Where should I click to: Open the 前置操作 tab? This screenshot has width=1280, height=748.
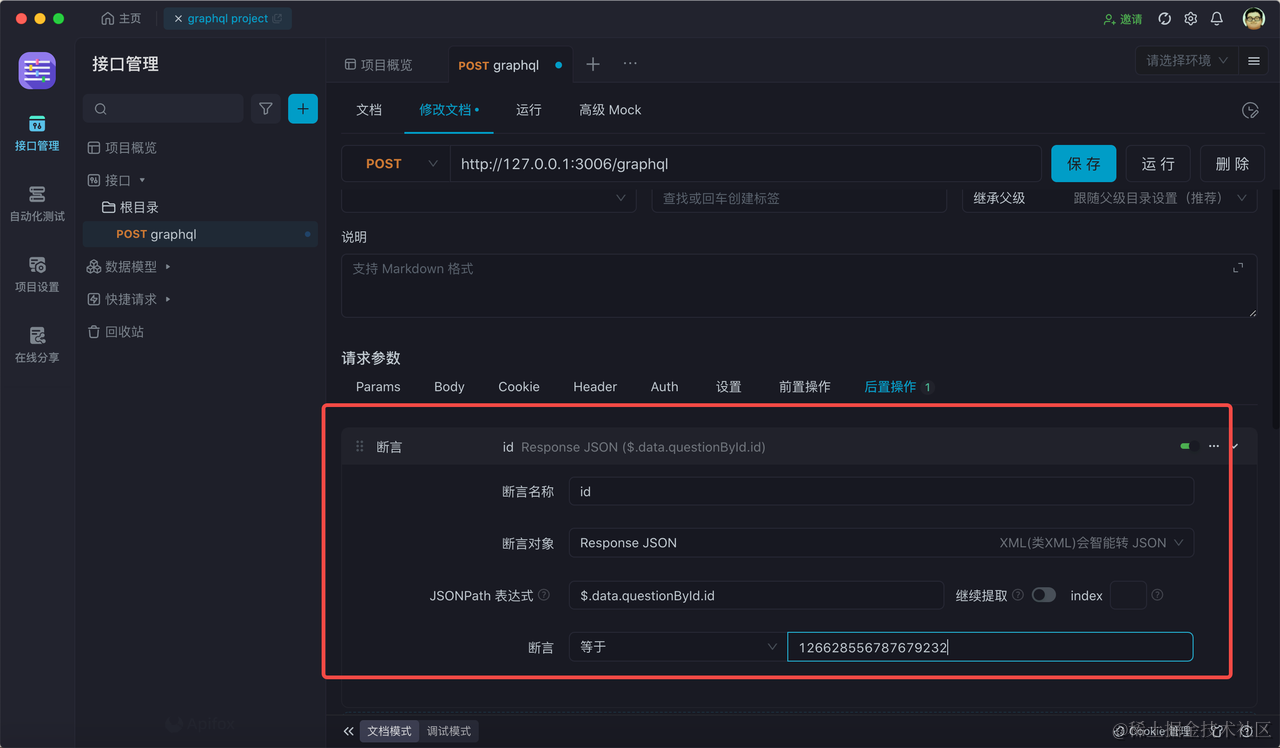tap(805, 387)
